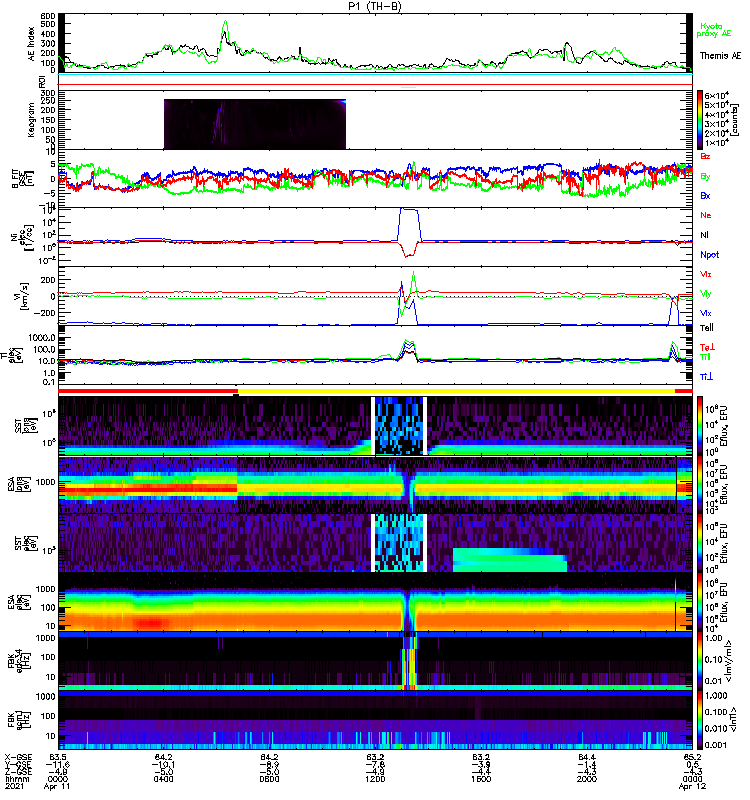Pick the red "Ne" density legend label
Image resolution: width=750 pixels, height=800 pixels.
pyautogui.click(x=706, y=215)
